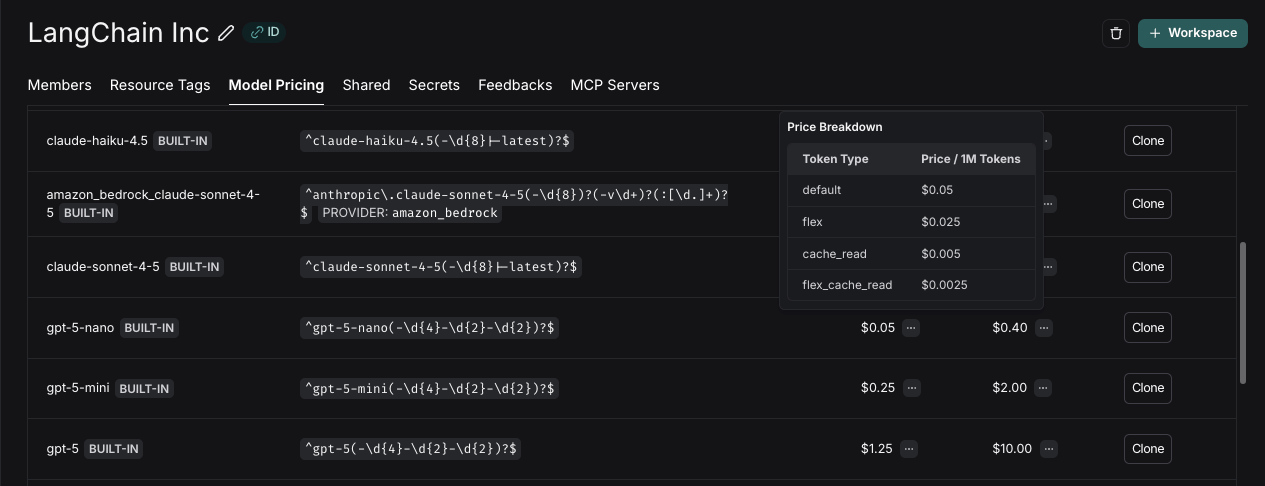Open output price ellipsis for amazon_bedrock_claude-sonnet-4-5
Image resolution: width=1265 pixels, height=486 pixels.
(1047, 204)
